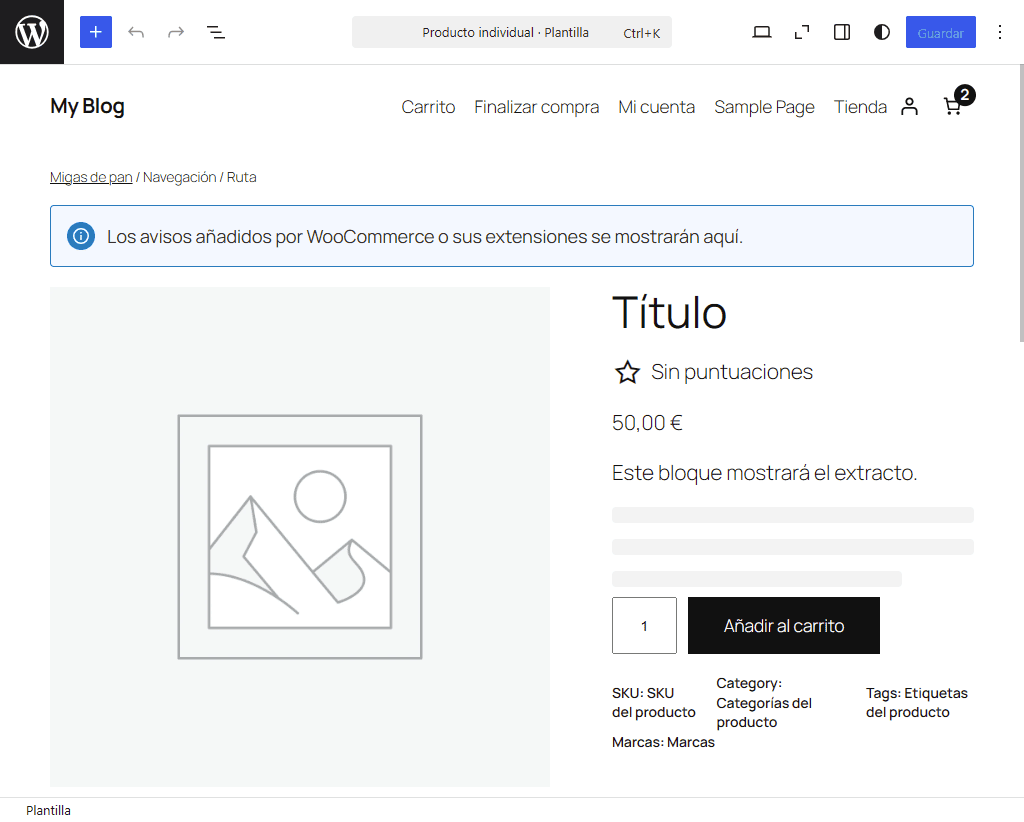
Task: Click the info icon in the notices block
Action: (81, 236)
